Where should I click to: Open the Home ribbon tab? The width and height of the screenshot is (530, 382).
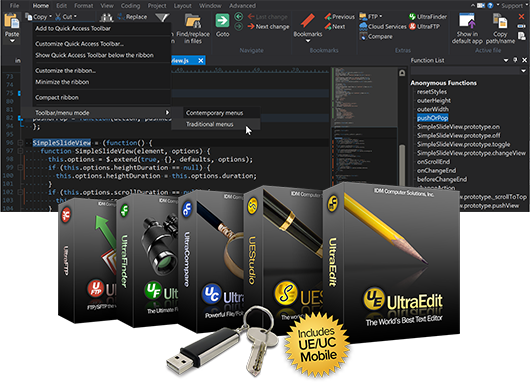(x=40, y=6)
